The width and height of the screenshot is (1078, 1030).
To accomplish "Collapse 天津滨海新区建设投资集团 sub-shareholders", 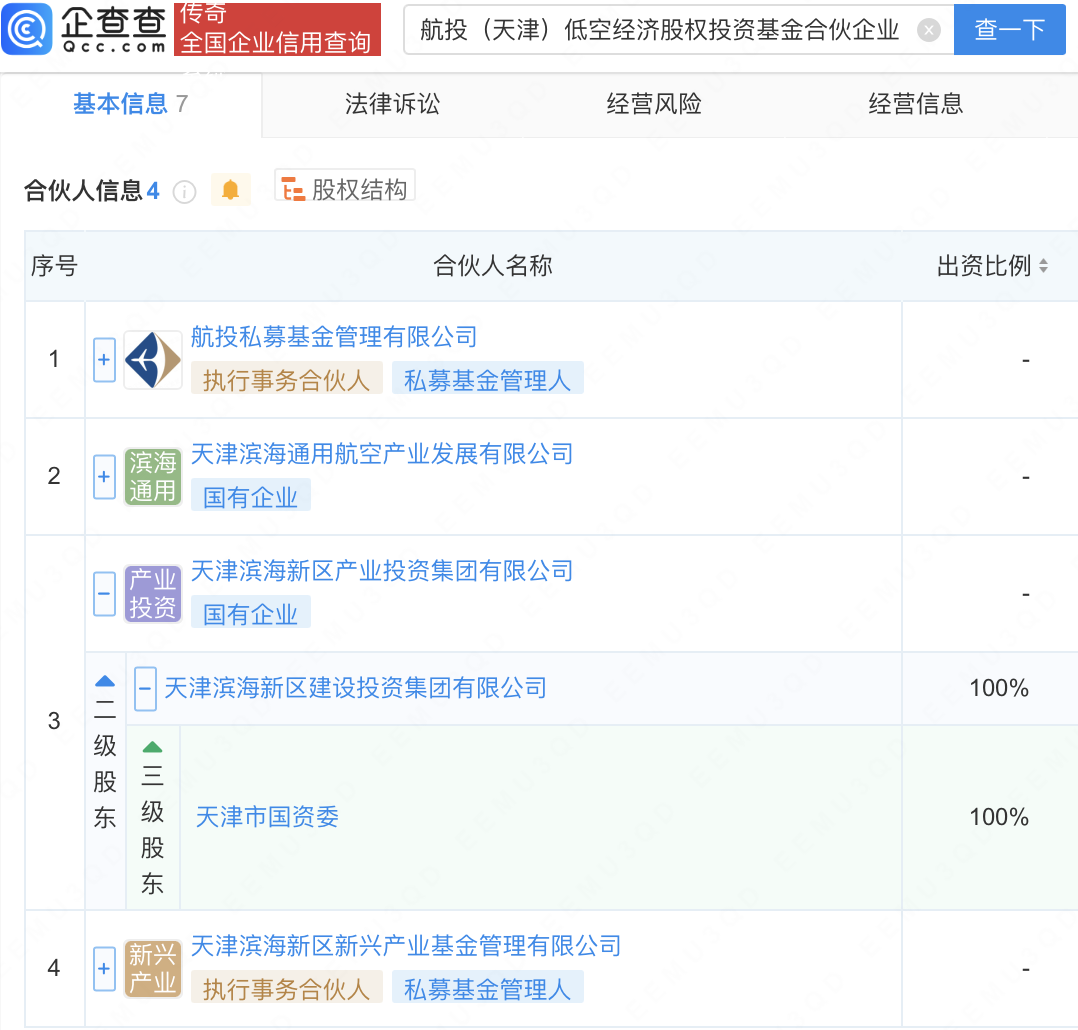I will 145,688.
